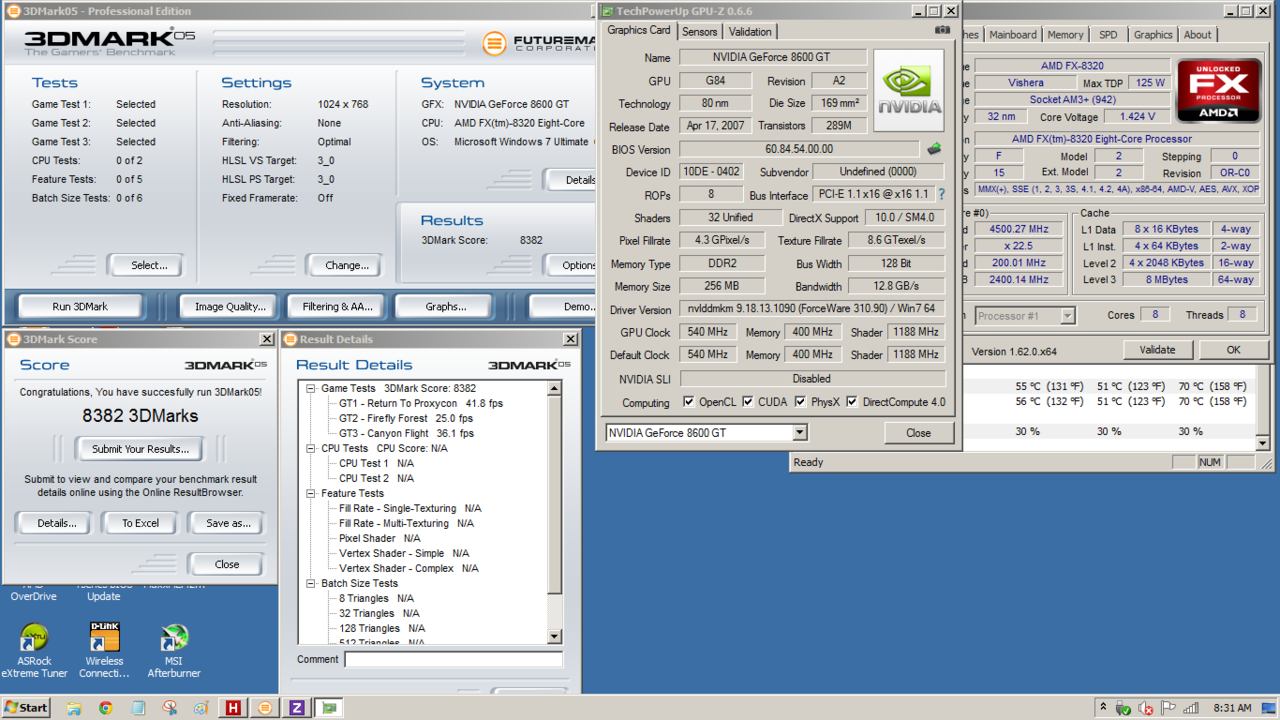The image size is (1280, 720).
Task: Click the NVIDIA logo in GPU-Z
Action: click(x=909, y=91)
